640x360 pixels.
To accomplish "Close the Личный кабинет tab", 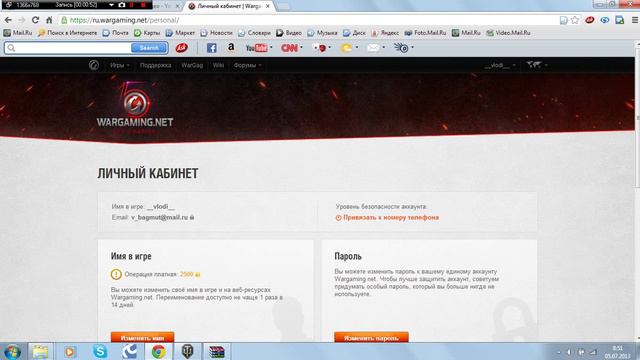I will [268, 6].
